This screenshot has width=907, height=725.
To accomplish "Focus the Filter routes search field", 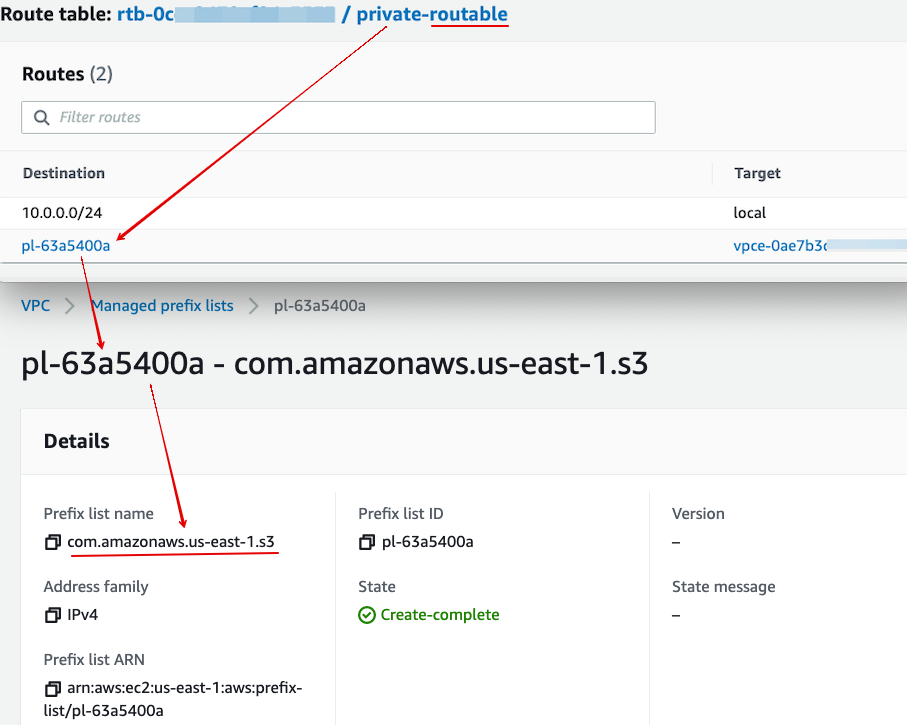I will coord(350,118).
